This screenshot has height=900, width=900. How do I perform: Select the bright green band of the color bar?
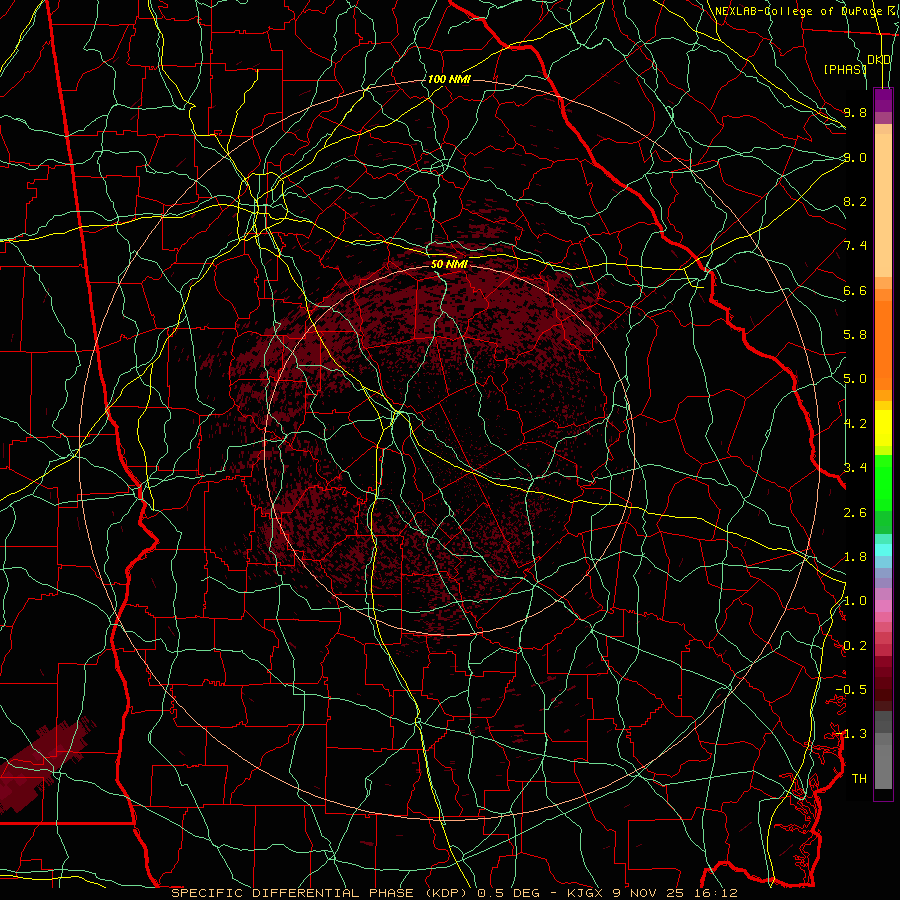pyautogui.click(x=883, y=483)
